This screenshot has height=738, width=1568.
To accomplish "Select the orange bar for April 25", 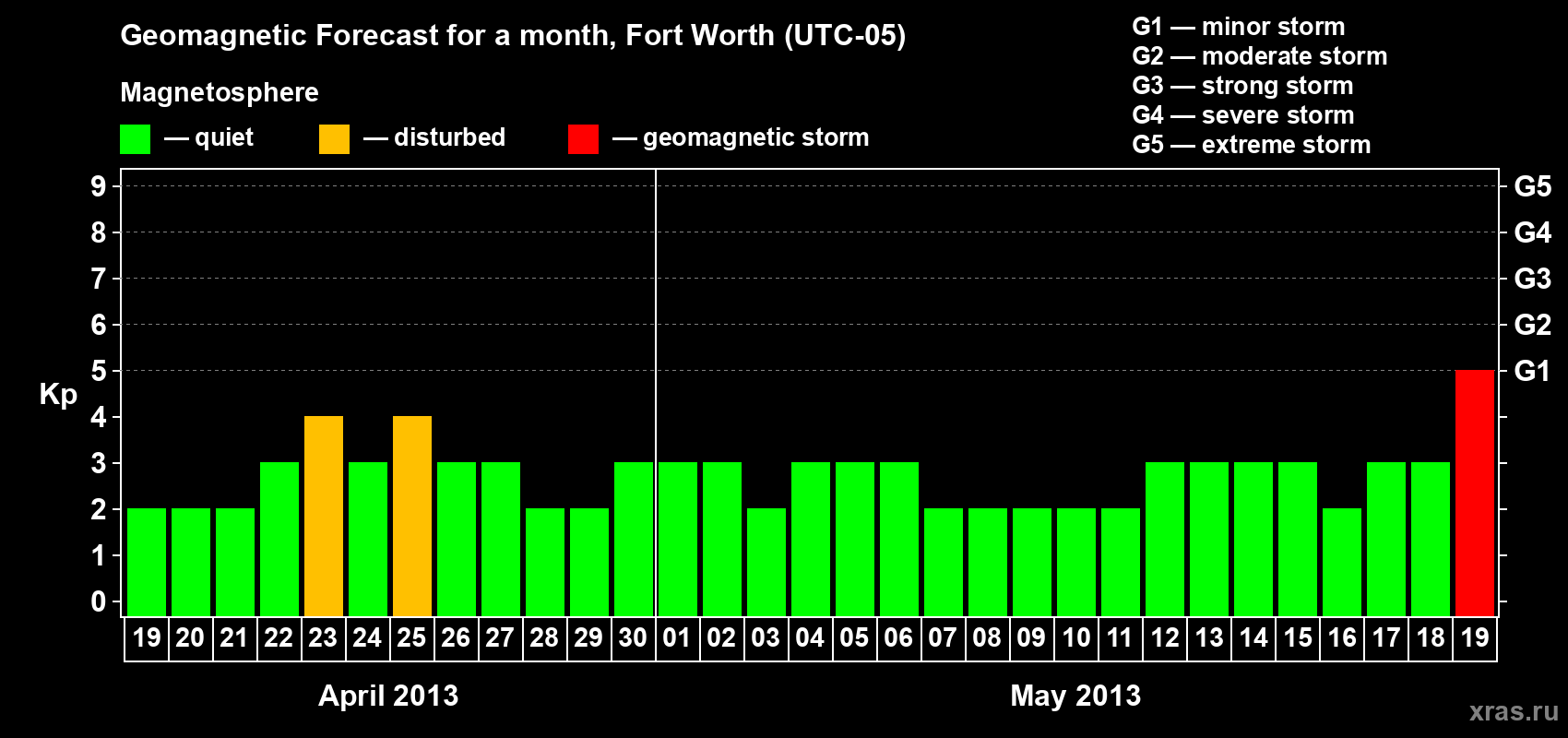I will [412, 516].
